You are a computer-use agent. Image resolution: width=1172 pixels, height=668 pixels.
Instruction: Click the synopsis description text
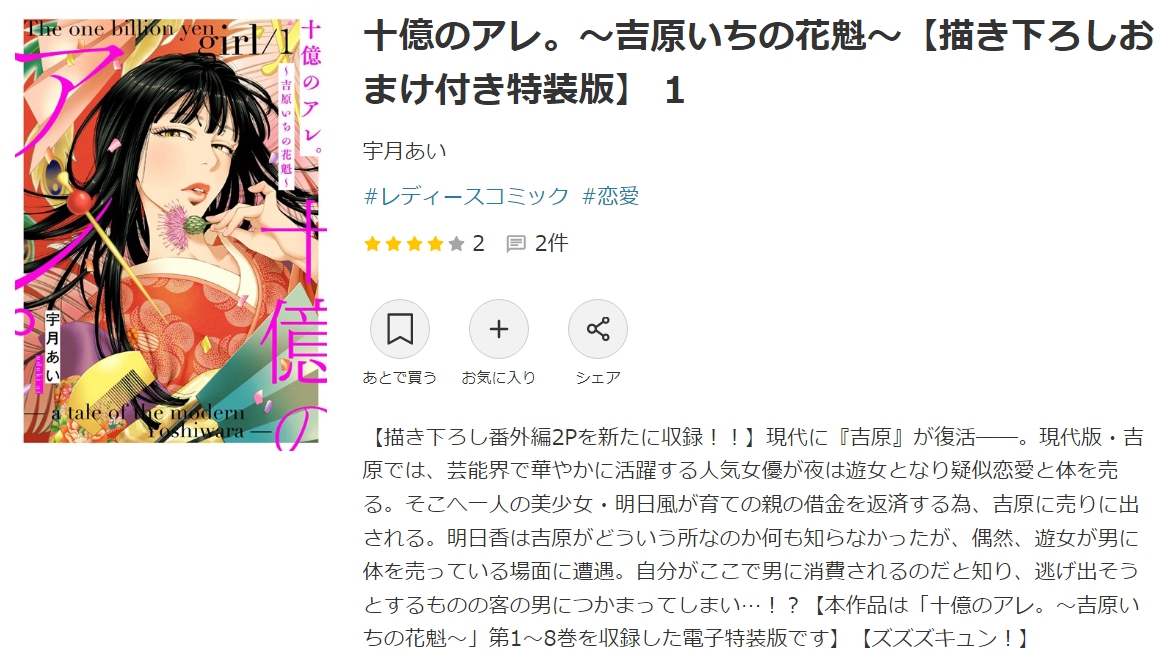(x=753, y=536)
